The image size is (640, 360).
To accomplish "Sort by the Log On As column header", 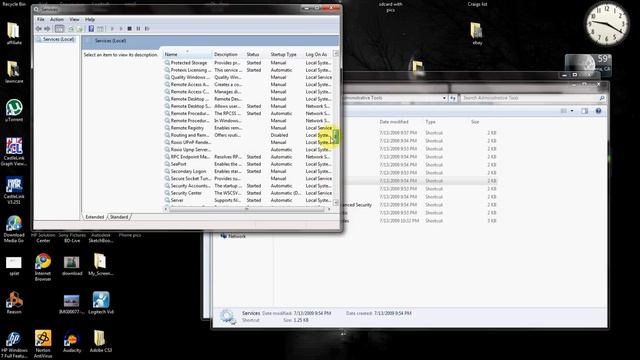I will [x=318, y=54].
